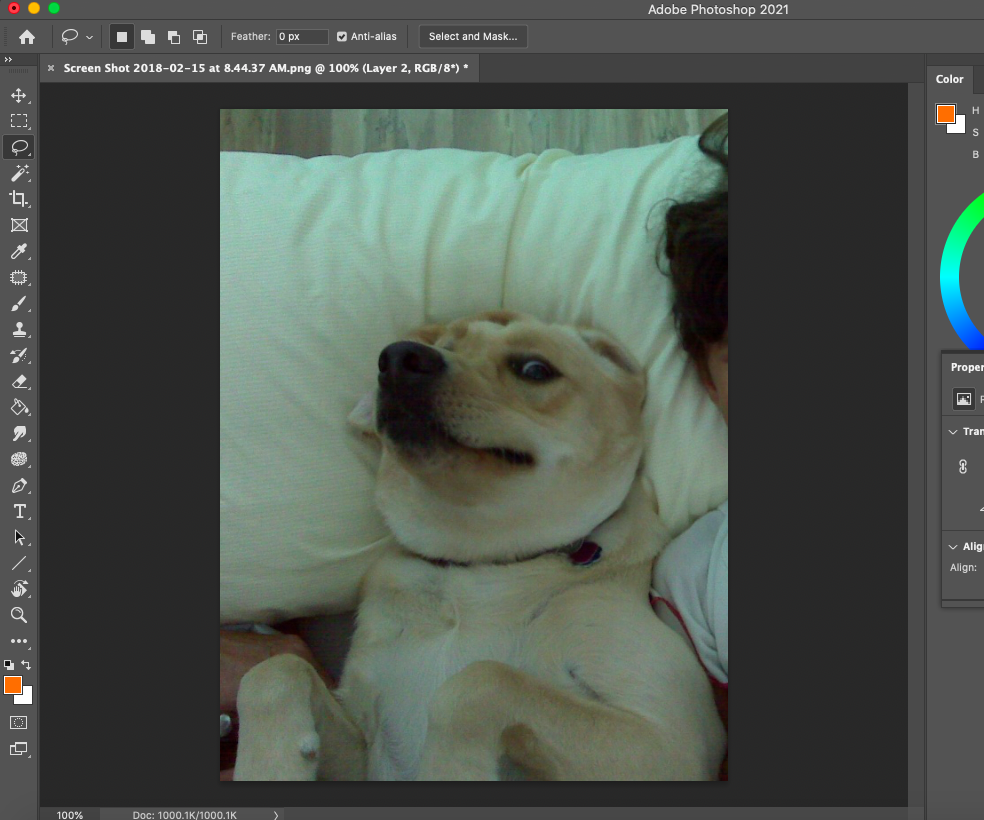
Task: Click inside the Feather value field
Action: point(300,36)
